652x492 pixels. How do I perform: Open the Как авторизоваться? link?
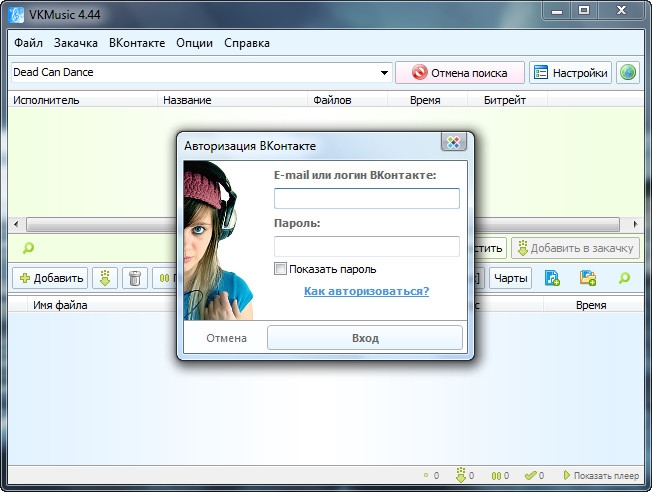[x=366, y=291]
